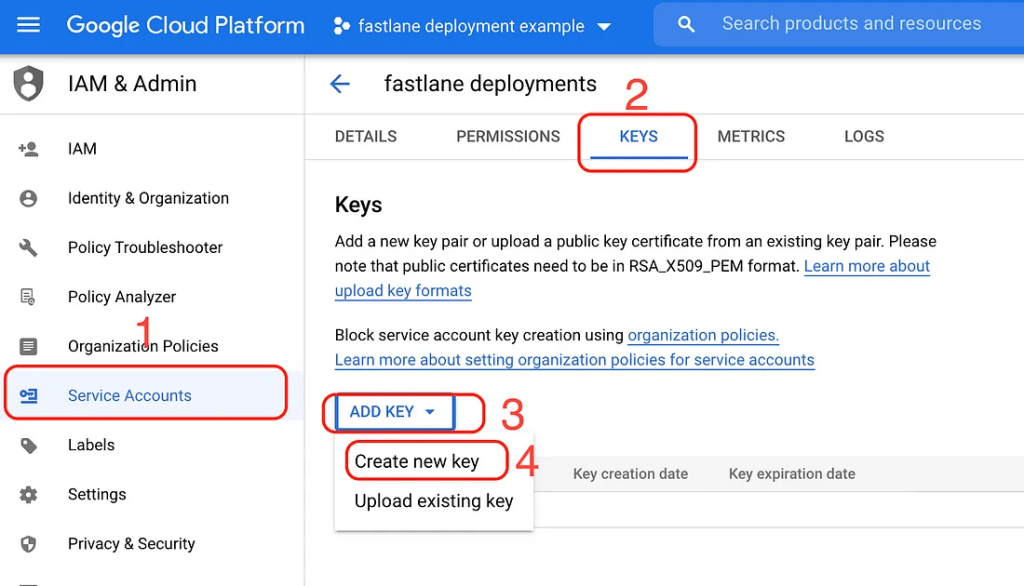Open Settings page in sidebar
The image size is (1024, 586).
97,495
